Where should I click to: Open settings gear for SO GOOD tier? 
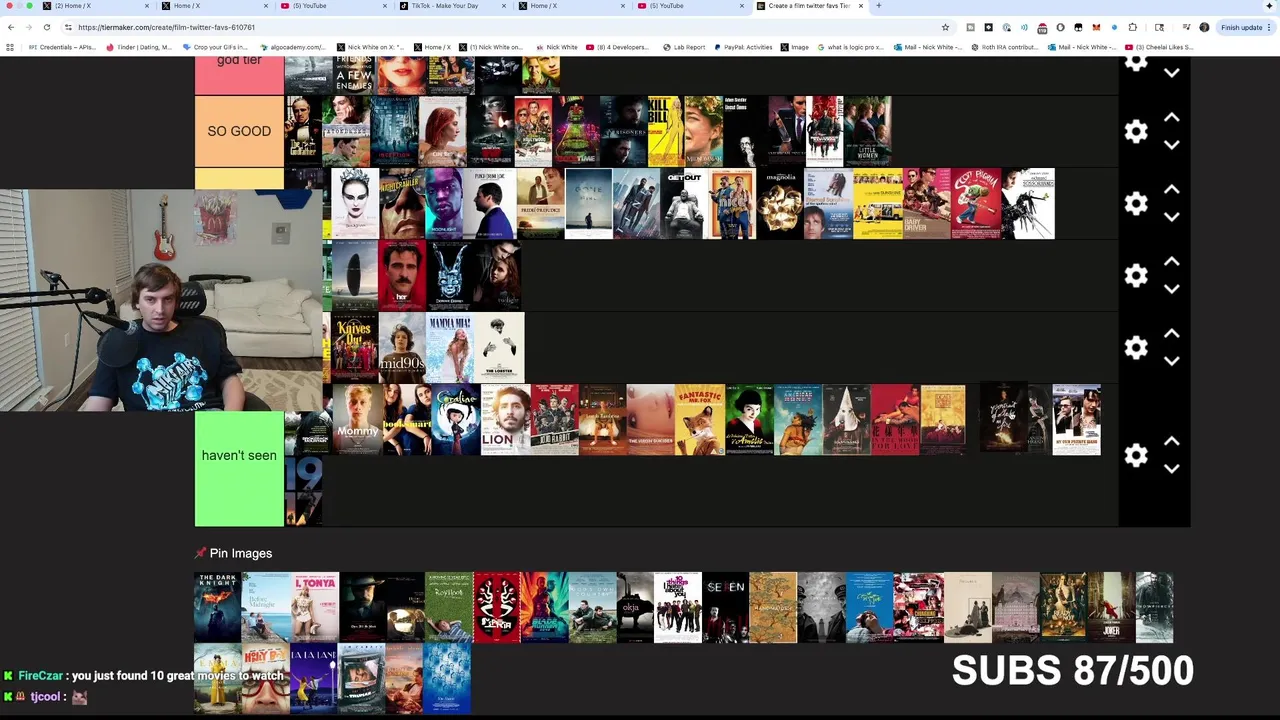click(1136, 131)
